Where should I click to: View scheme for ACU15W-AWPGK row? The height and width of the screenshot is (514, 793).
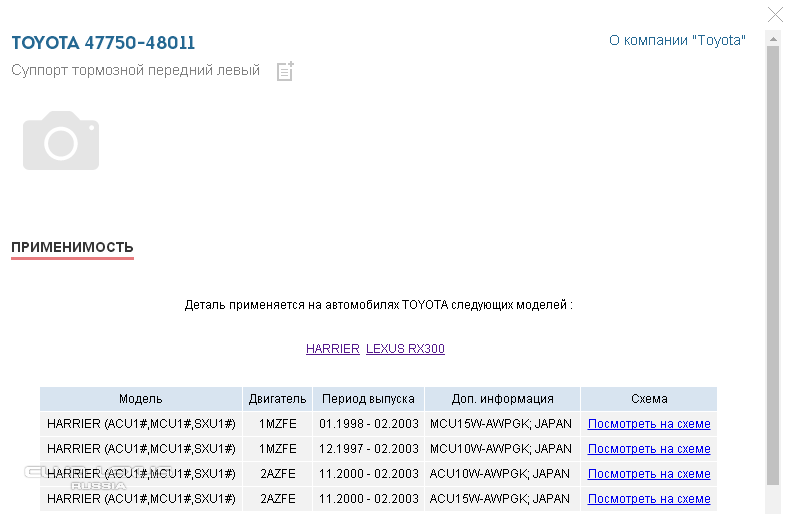[649, 499]
